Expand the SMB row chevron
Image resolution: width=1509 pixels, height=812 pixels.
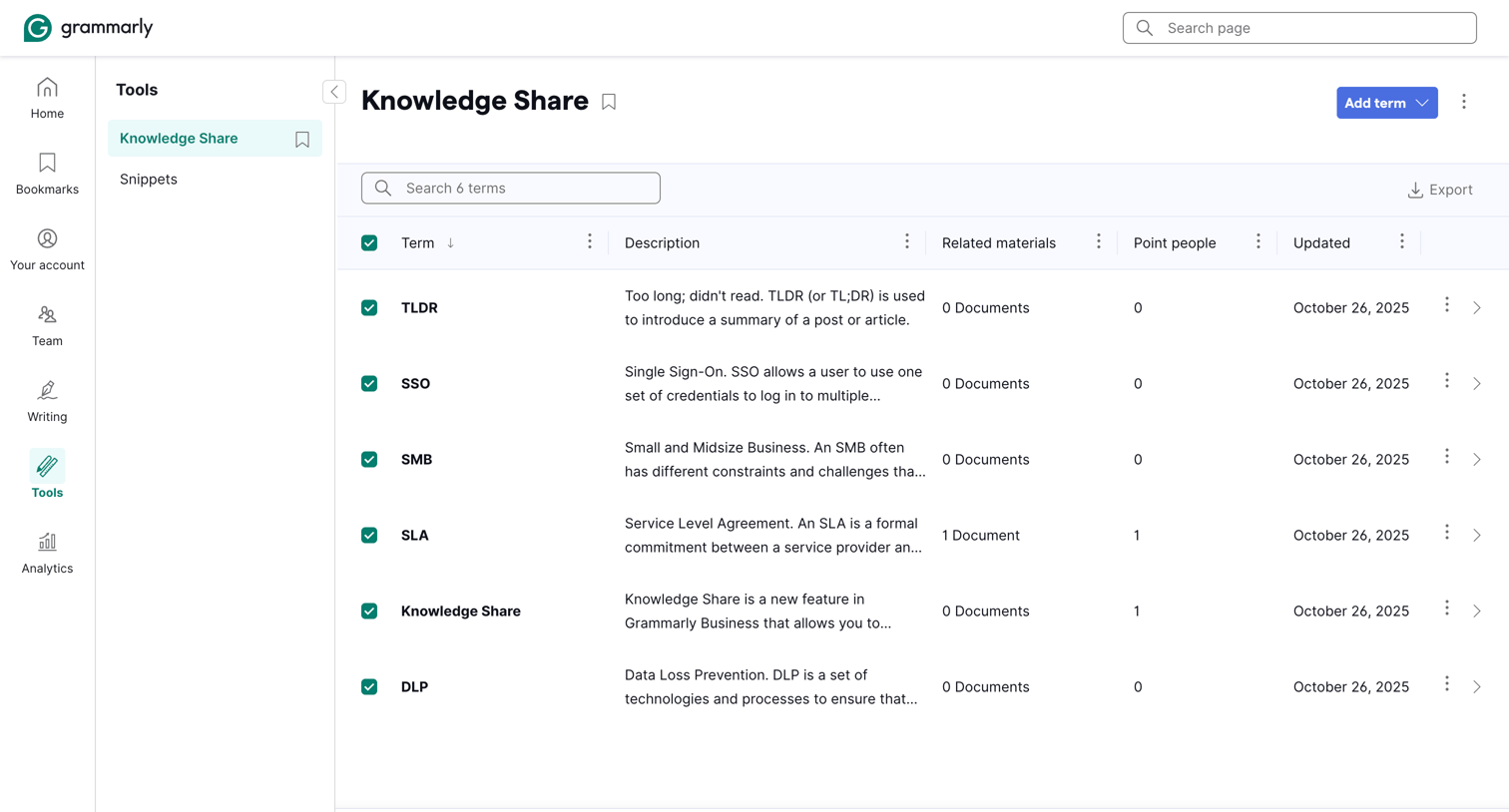pyautogui.click(x=1477, y=460)
